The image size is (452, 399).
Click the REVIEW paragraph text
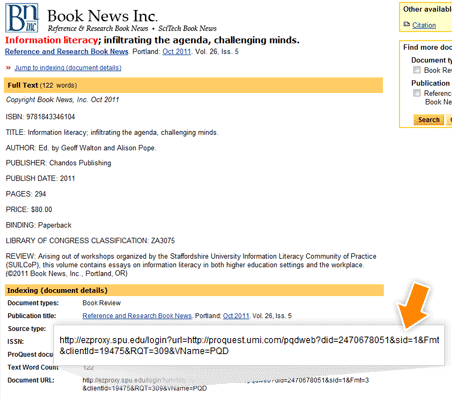(191, 265)
